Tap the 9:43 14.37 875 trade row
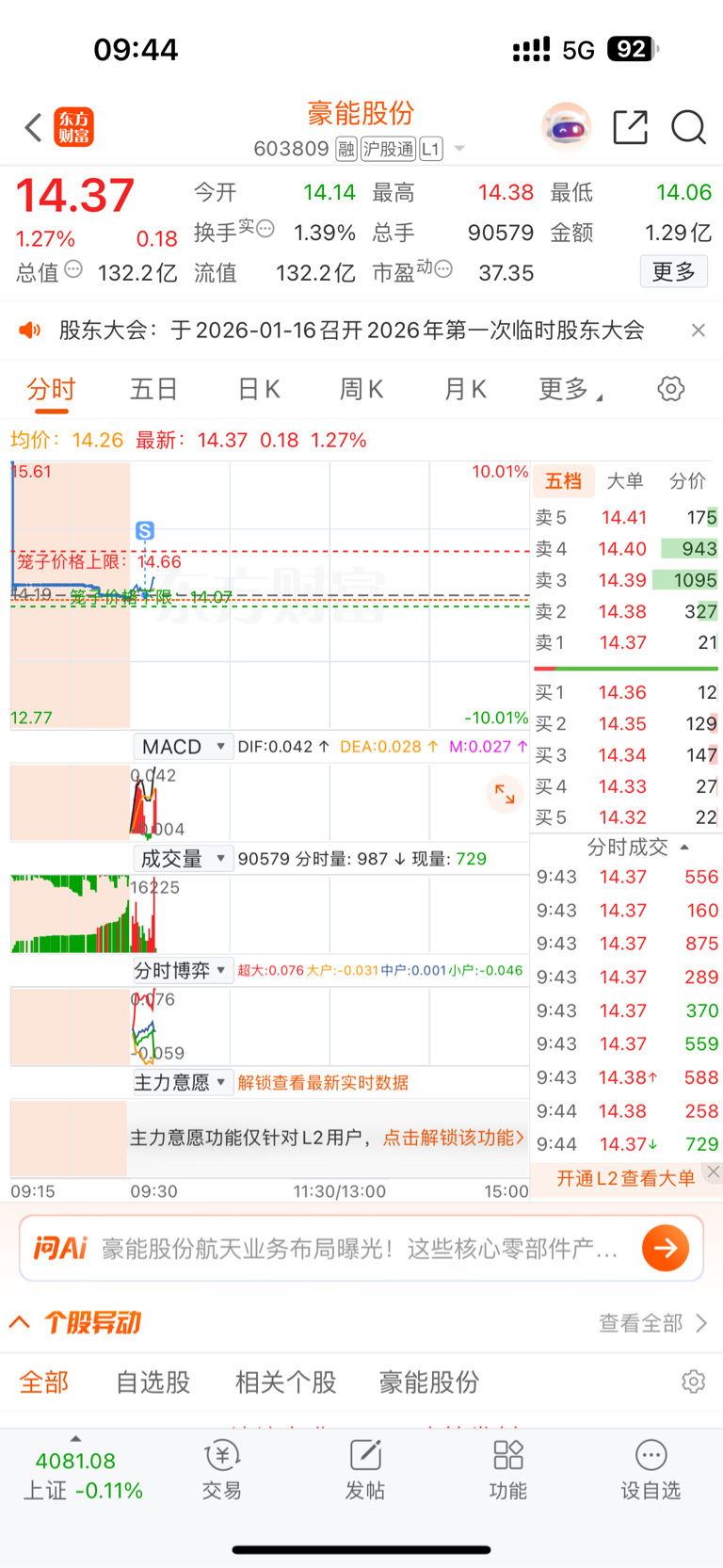723x1568 pixels. tap(626, 944)
